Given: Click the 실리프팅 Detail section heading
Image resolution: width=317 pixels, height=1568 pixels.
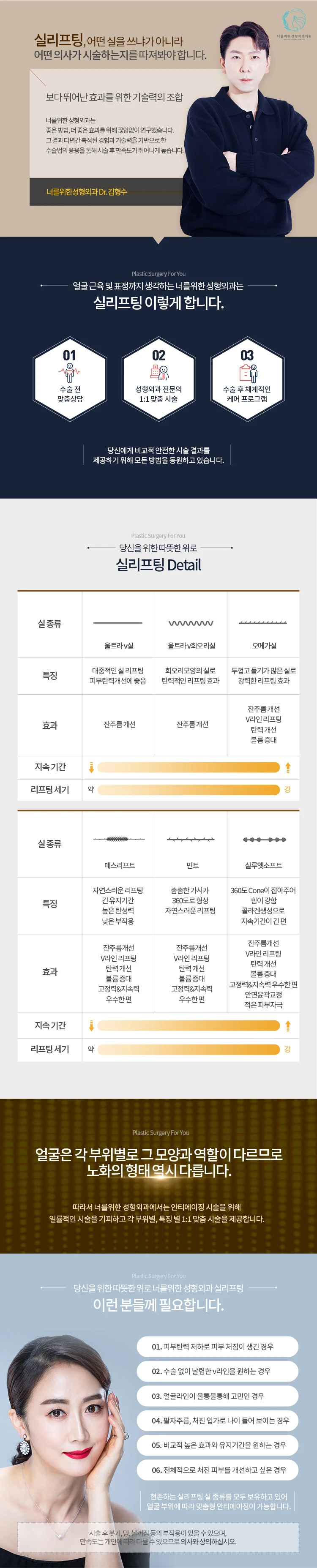Looking at the screenshot, I should point(158,564).
